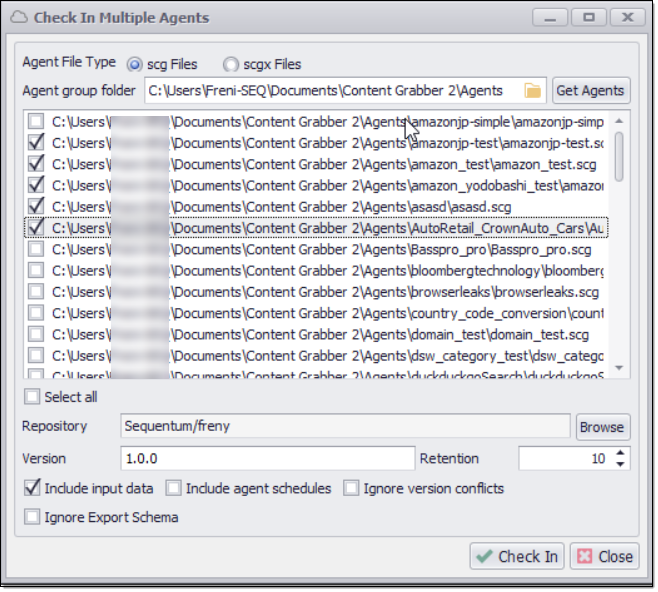Increase Retention value with up arrow
658x592 pixels.
coord(621,453)
